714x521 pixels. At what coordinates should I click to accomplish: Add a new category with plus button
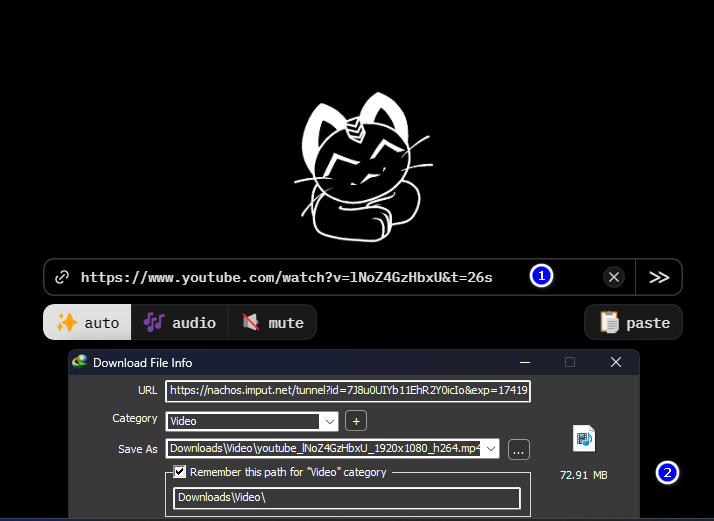coord(356,421)
